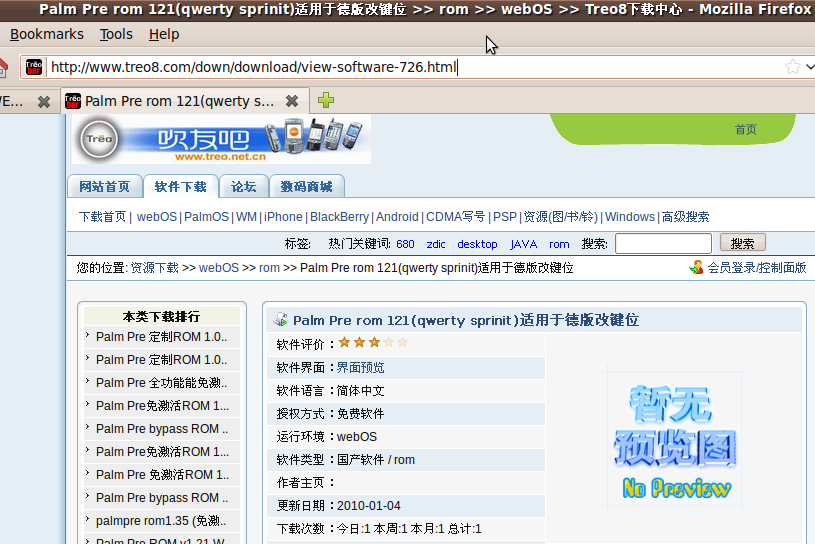Open the URL history dropdown arrow

click(x=810, y=67)
